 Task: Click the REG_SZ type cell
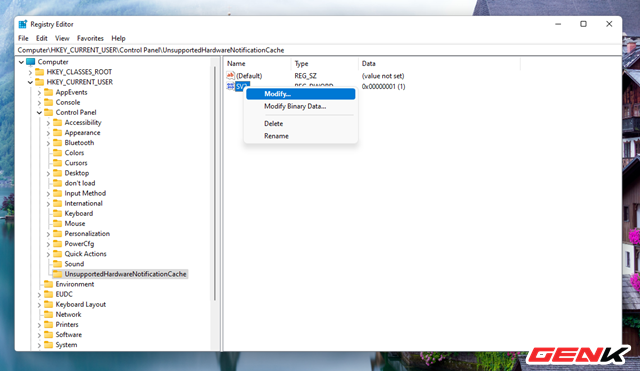(x=305, y=76)
